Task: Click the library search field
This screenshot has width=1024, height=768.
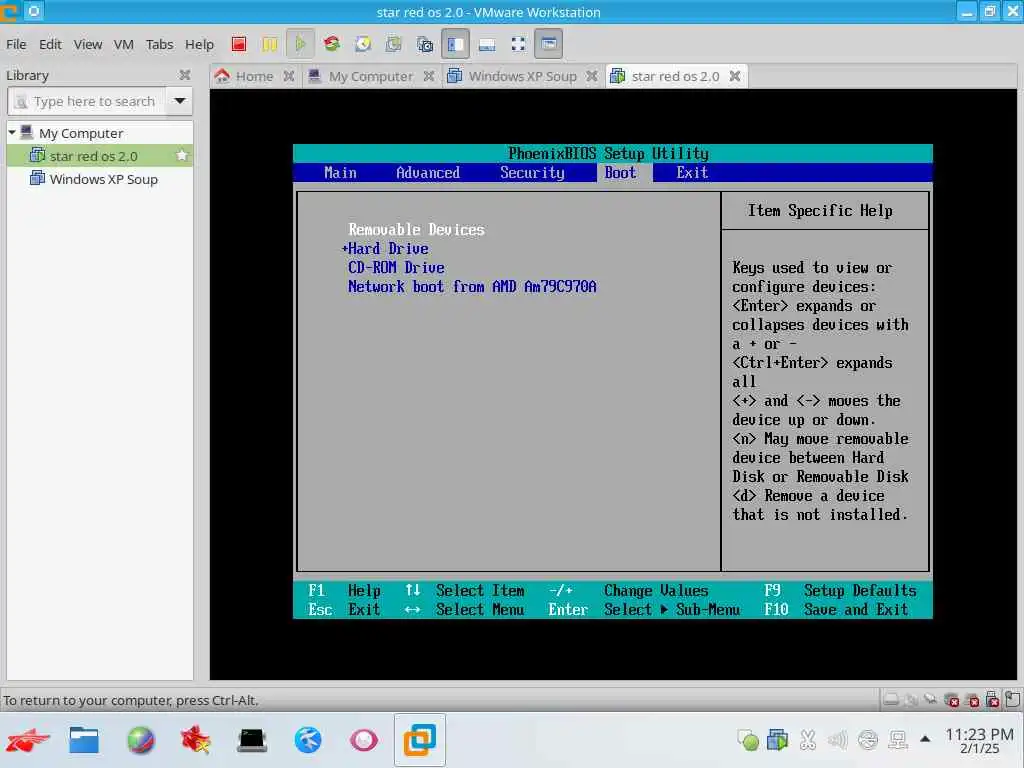Action: pos(86,101)
